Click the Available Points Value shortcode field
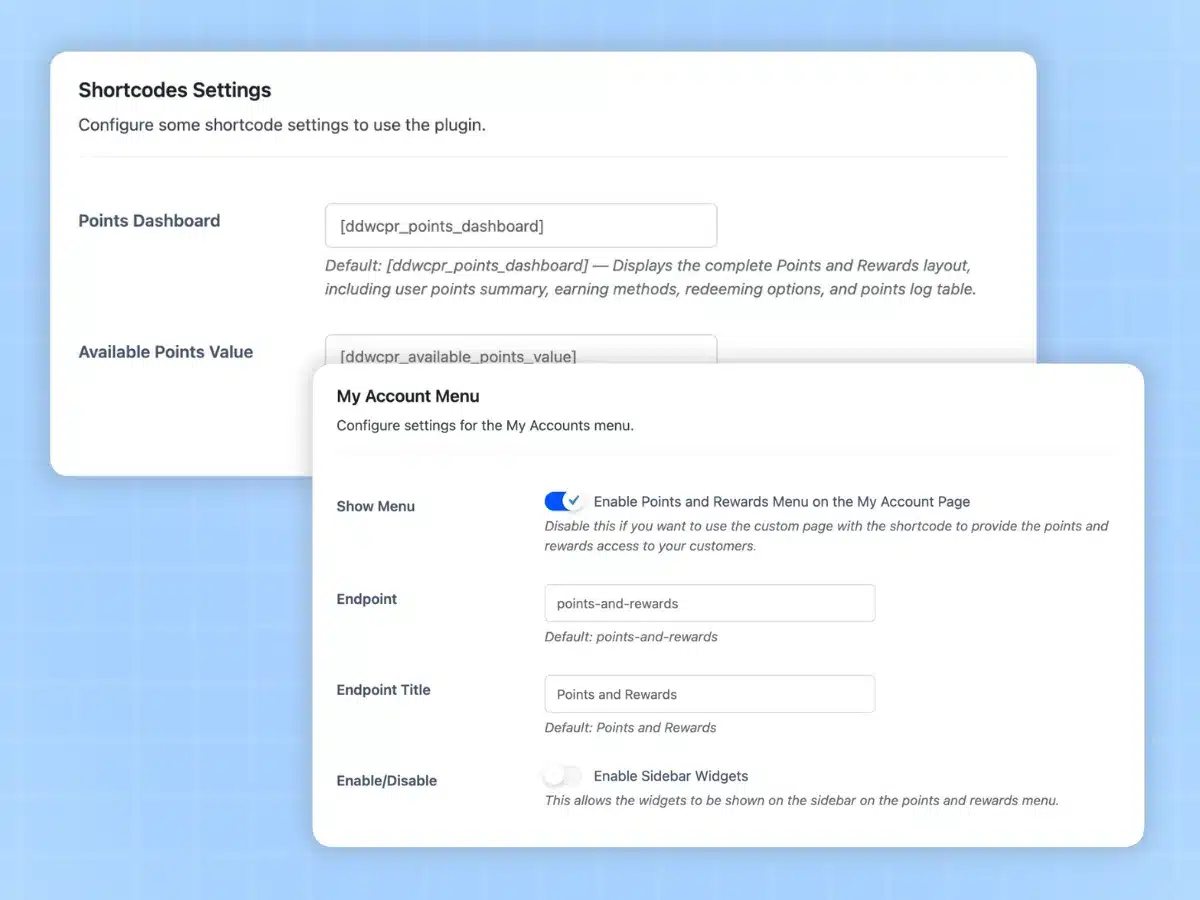Screen dimensions: 1200x900 (x=521, y=349)
